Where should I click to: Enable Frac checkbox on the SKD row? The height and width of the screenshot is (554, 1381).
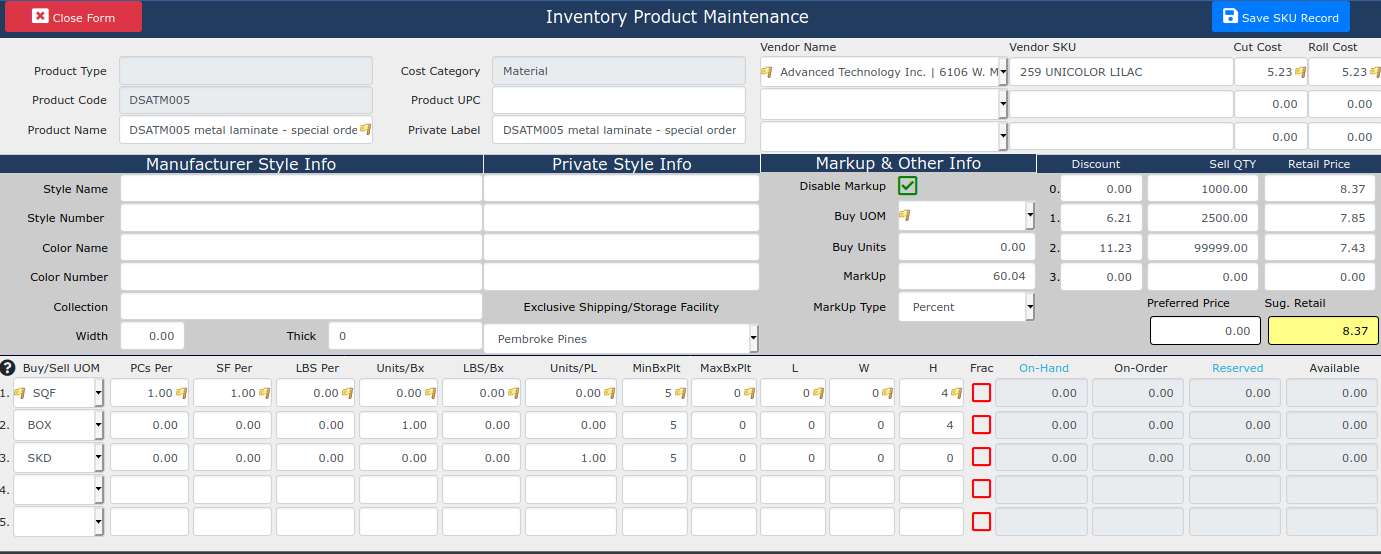tap(981, 457)
